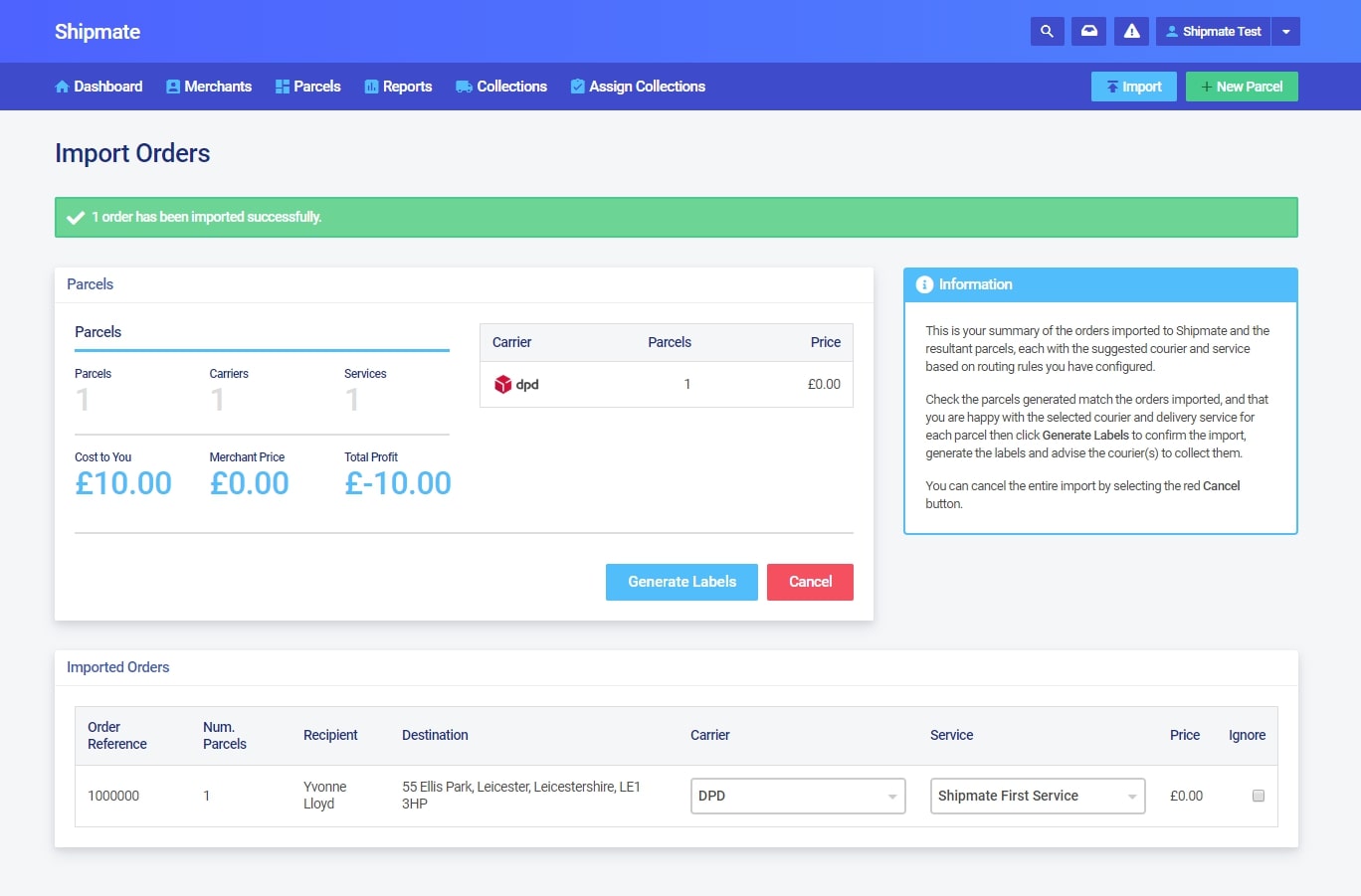Click the blue Import button

pos(1134,87)
